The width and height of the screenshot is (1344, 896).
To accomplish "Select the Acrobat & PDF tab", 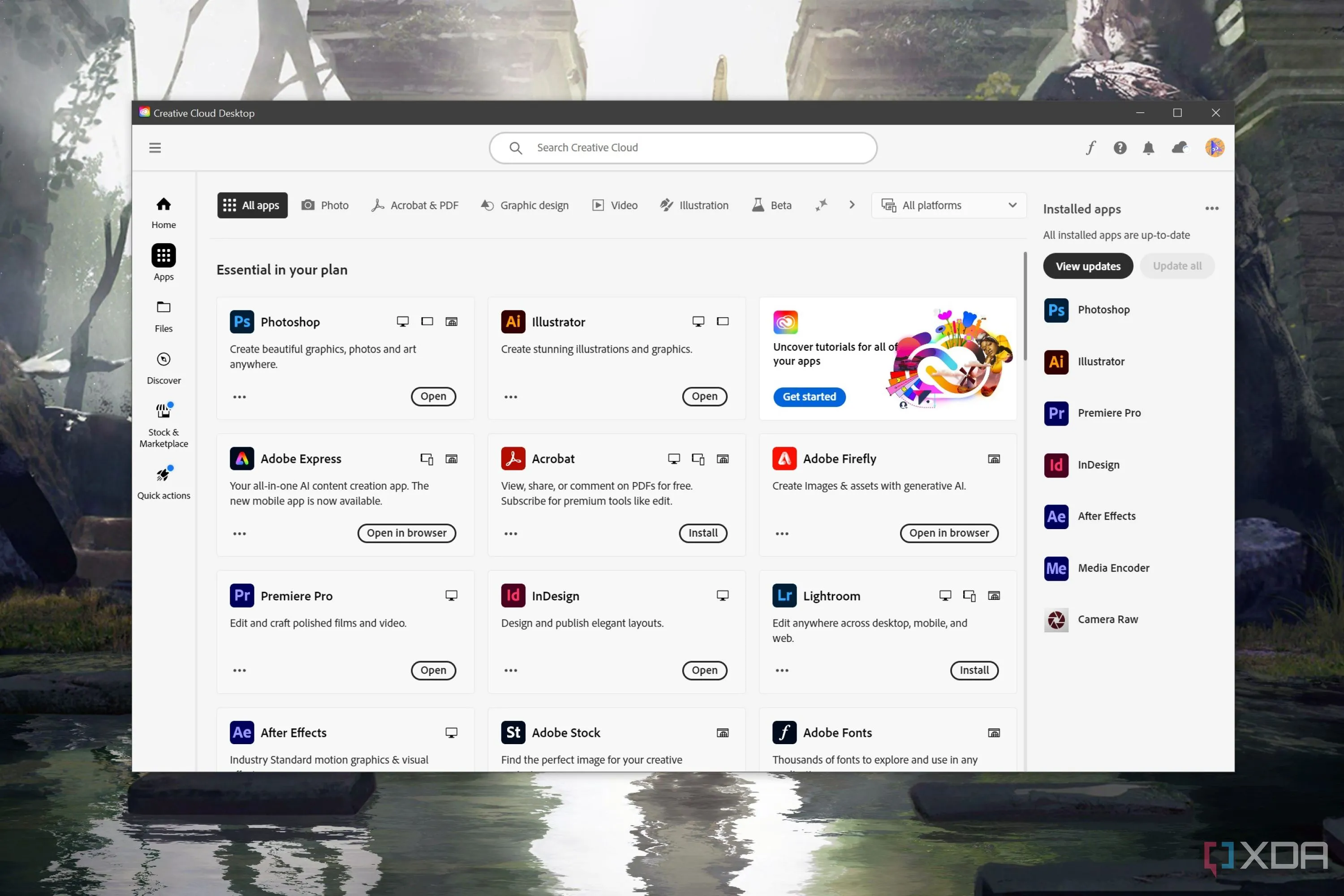I will 415,205.
